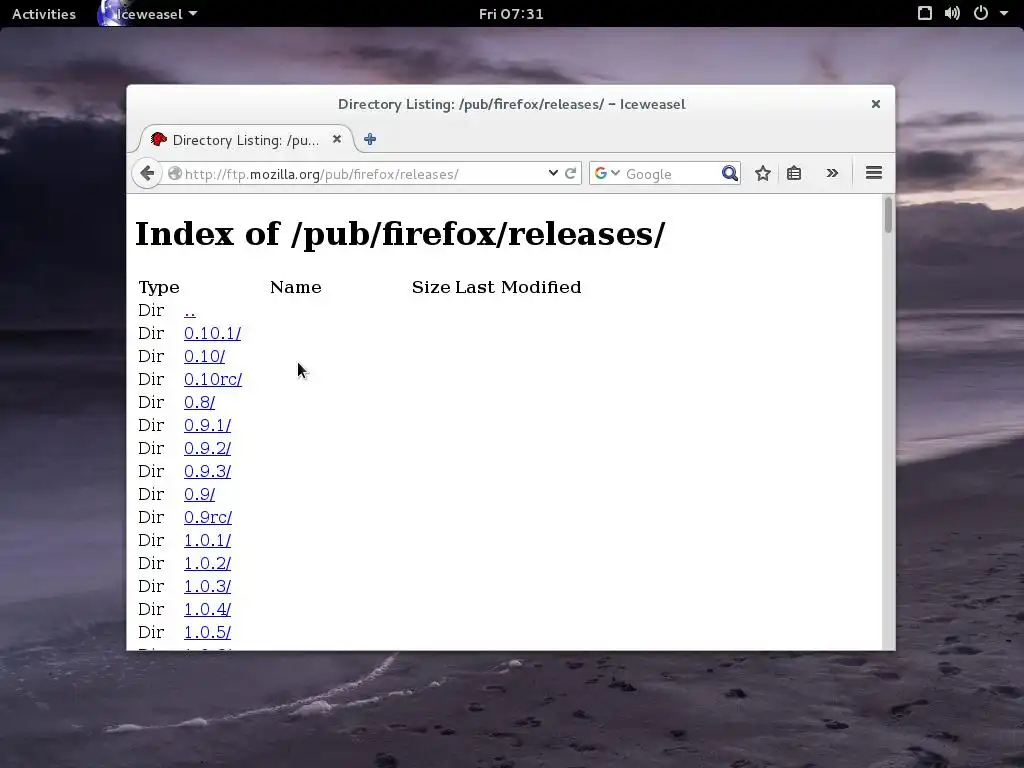This screenshot has width=1024, height=768.
Task: Click the magnifier search icon
Action: click(x=729, y=173)
